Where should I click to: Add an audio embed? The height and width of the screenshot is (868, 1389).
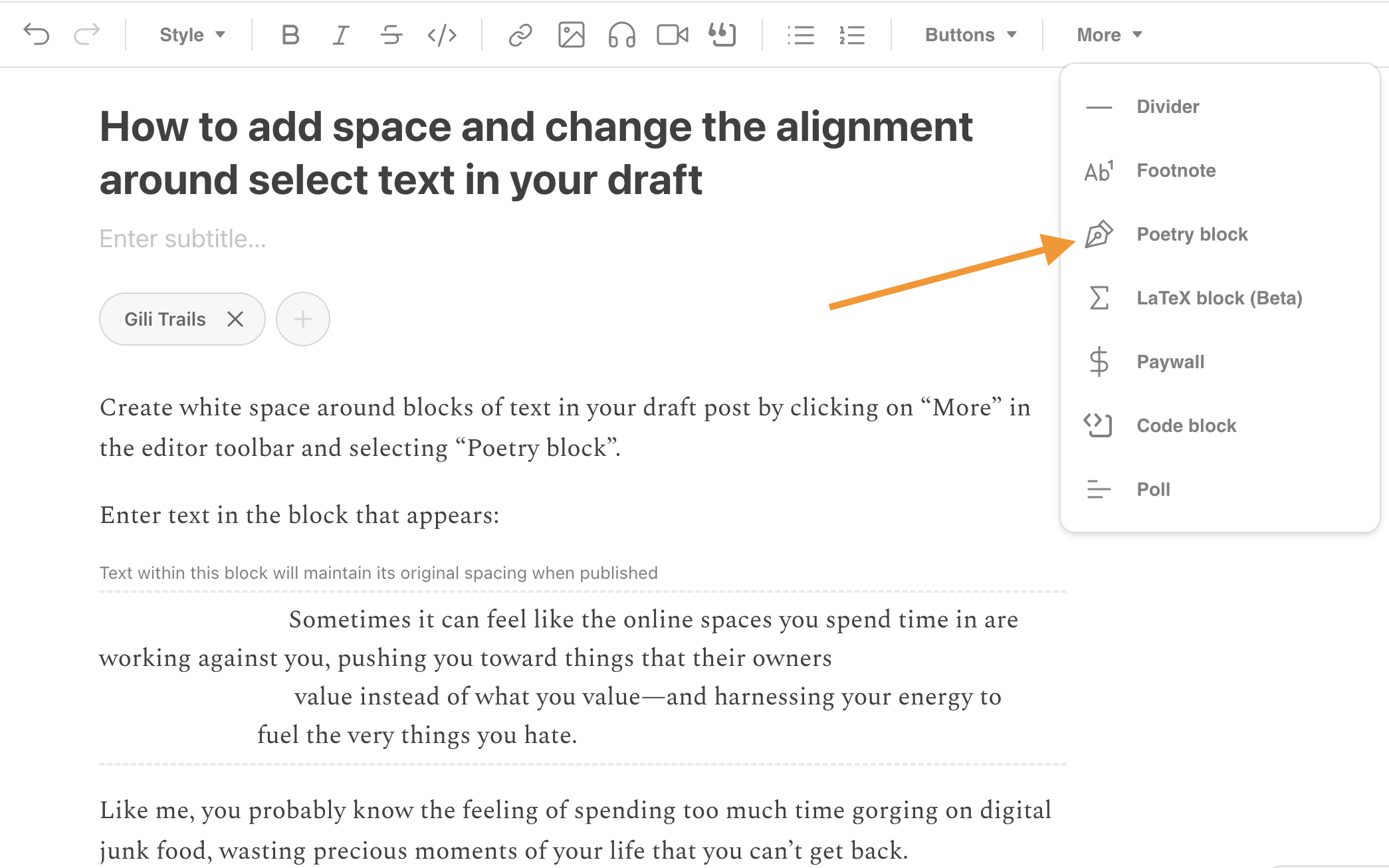pyautogui.click(x=621, y=35)
